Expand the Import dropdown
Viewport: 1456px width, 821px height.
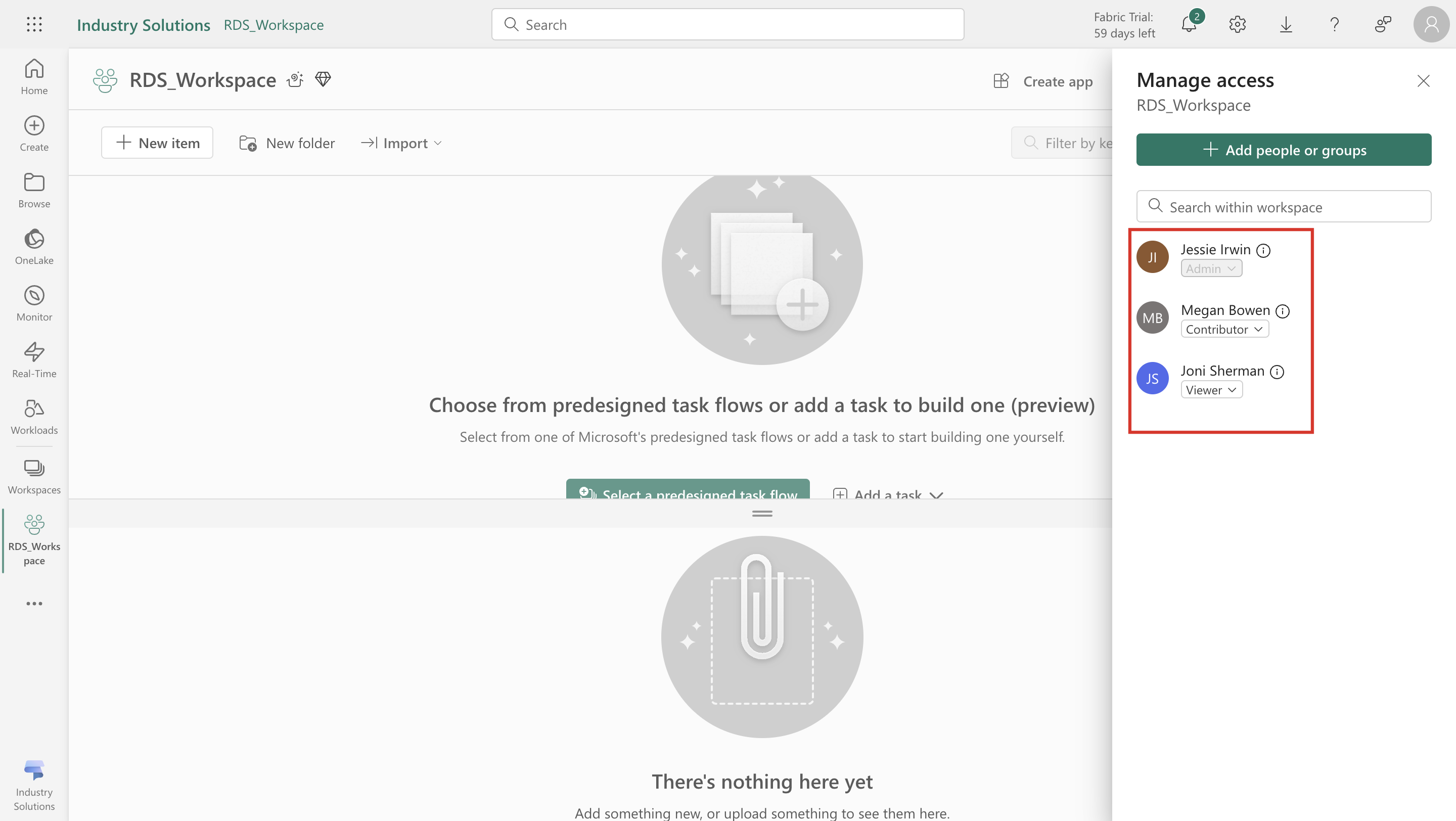click(x=401, y=143)
